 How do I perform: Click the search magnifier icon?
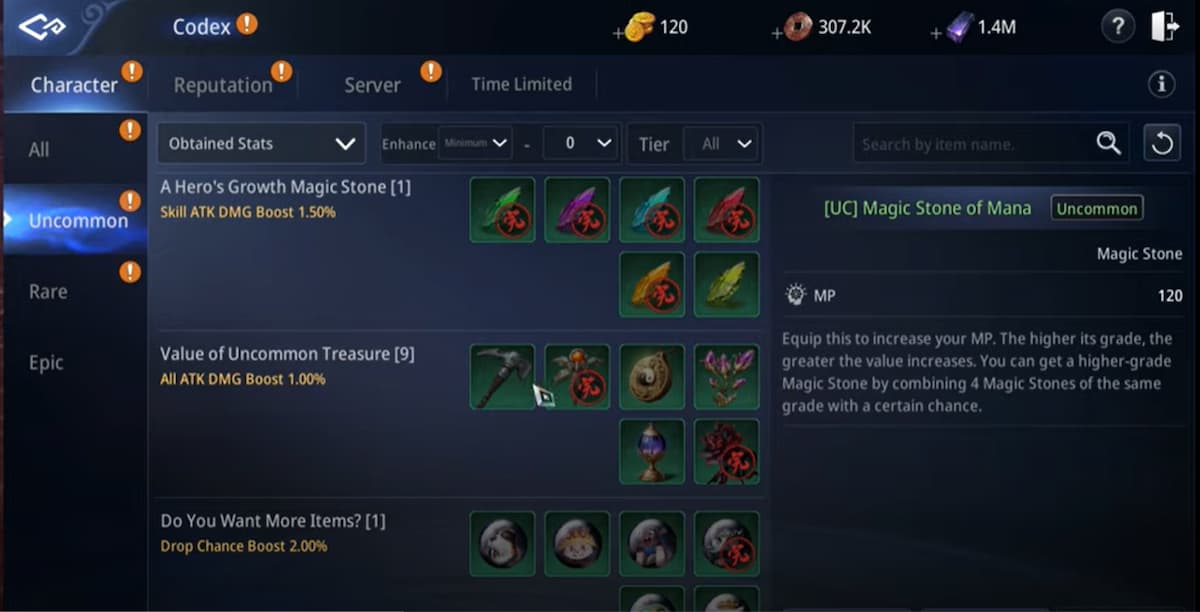(x=1108, y=143)
